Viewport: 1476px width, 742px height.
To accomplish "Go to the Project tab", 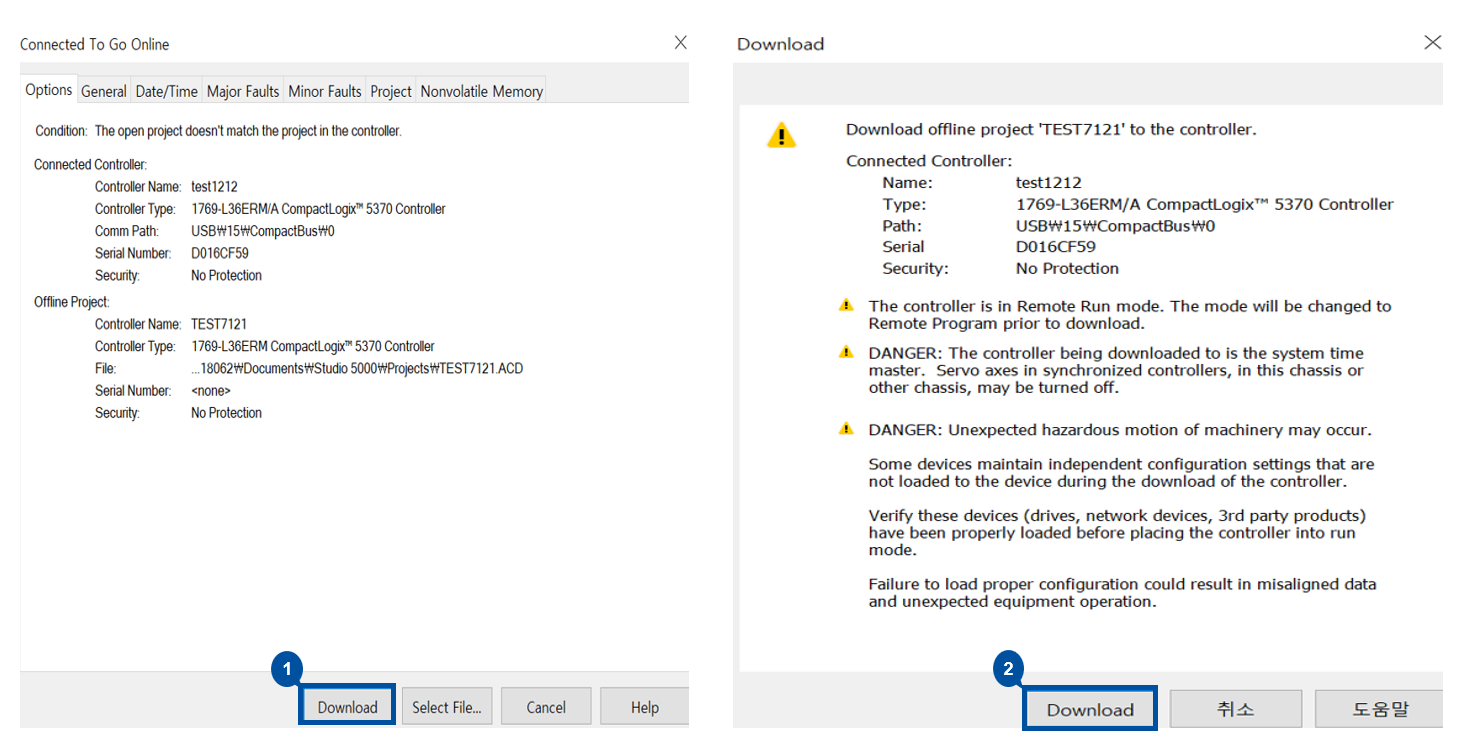I will [x=391, y=91].
